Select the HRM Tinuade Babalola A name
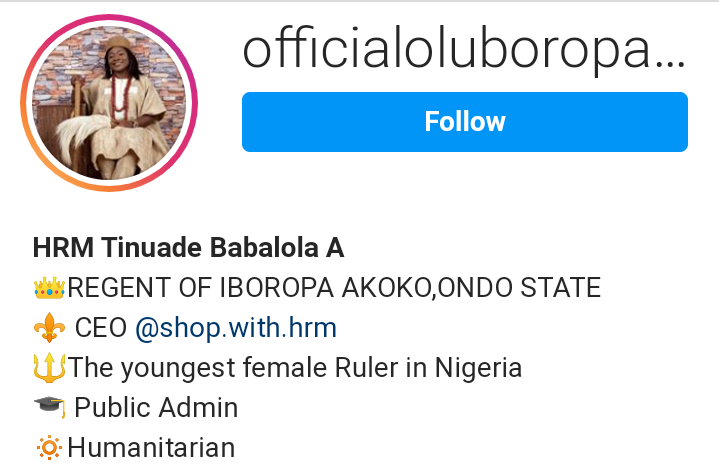Screen dimensions: 719x475 [188, 248]
